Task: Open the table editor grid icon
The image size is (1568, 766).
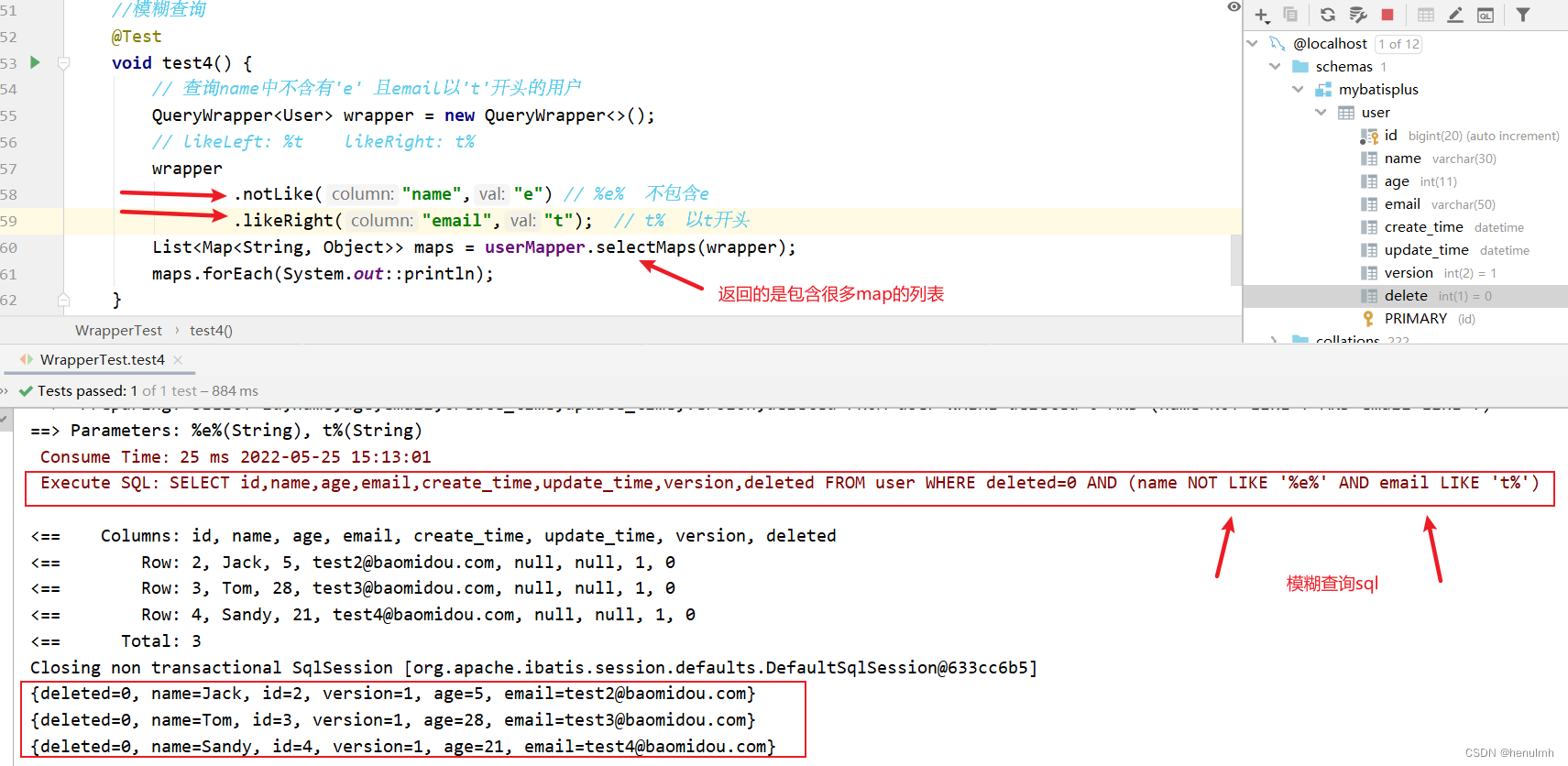Action: tap(1426, 15)
